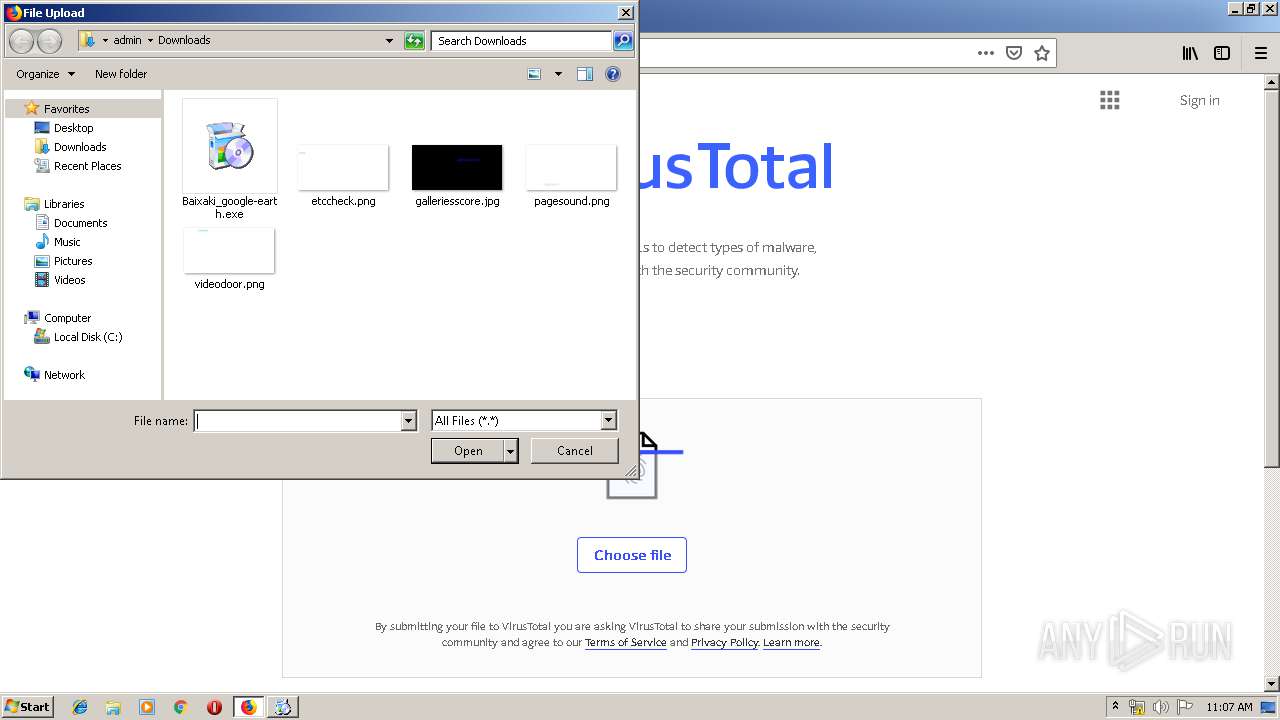The width and height of the screenshot is (1280, 720).
Task: Toggle Firefox sidebar icon
Action: 1222,53
